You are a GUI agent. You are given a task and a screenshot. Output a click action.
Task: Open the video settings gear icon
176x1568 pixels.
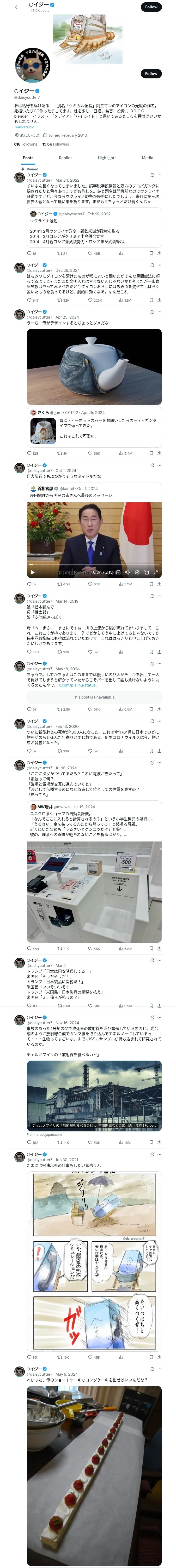tap(137, 572)
